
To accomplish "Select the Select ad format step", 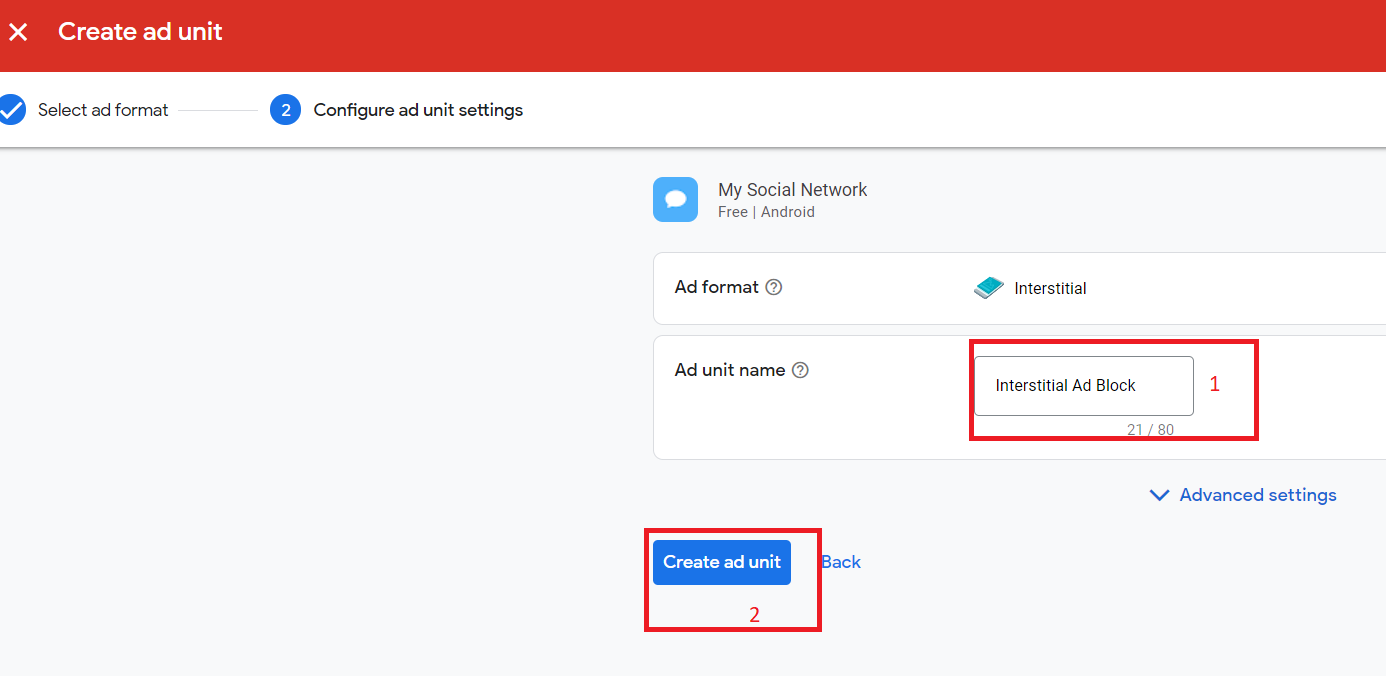I will tap(103, 110).
